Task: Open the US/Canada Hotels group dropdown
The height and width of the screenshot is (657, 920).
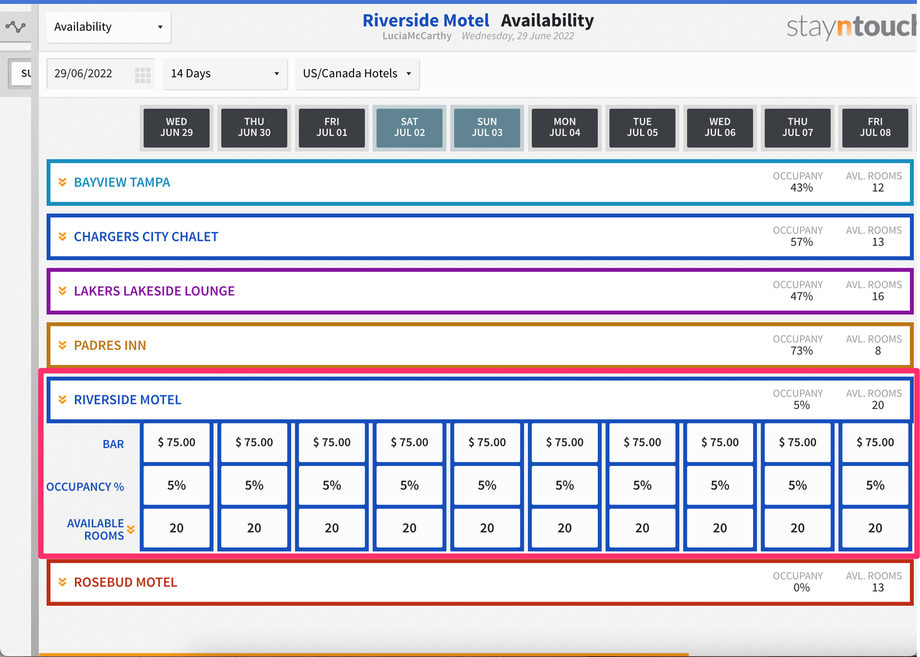Action: 357,74
